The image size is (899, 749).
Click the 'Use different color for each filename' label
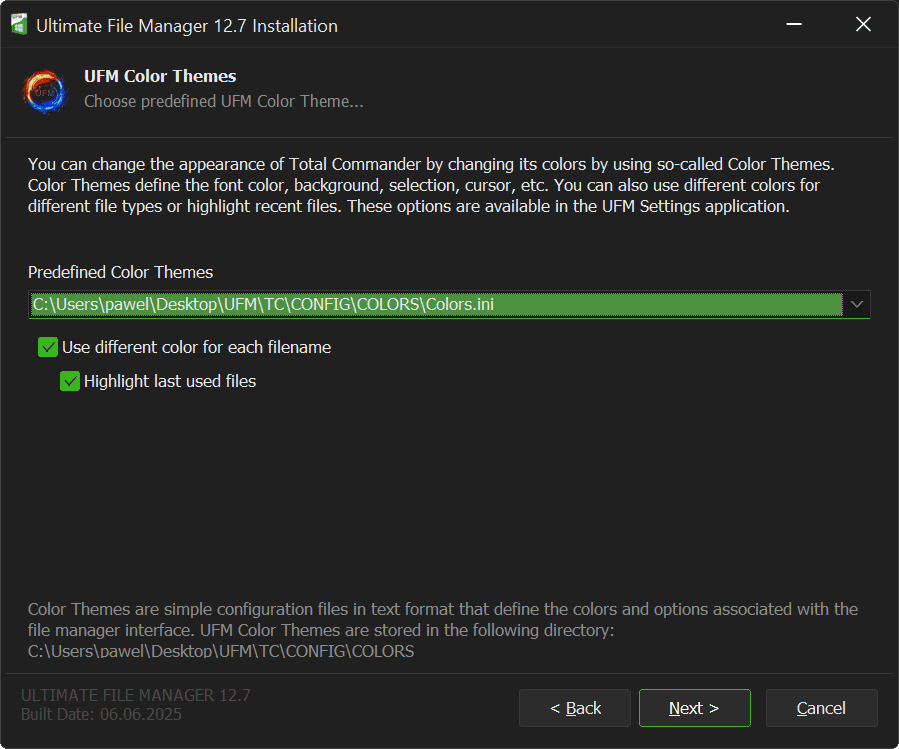coord(196,347)
